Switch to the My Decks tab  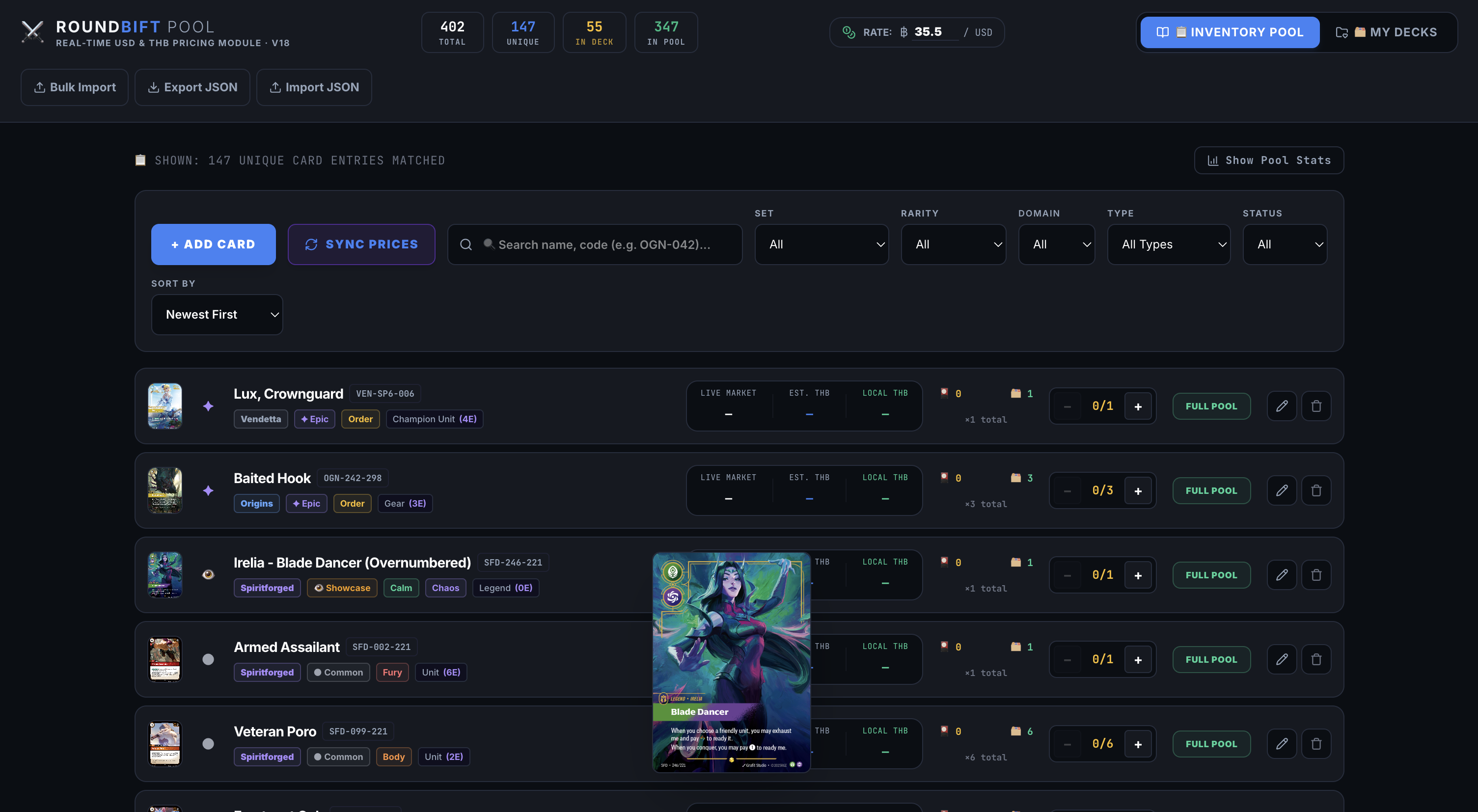[1386, 32]
